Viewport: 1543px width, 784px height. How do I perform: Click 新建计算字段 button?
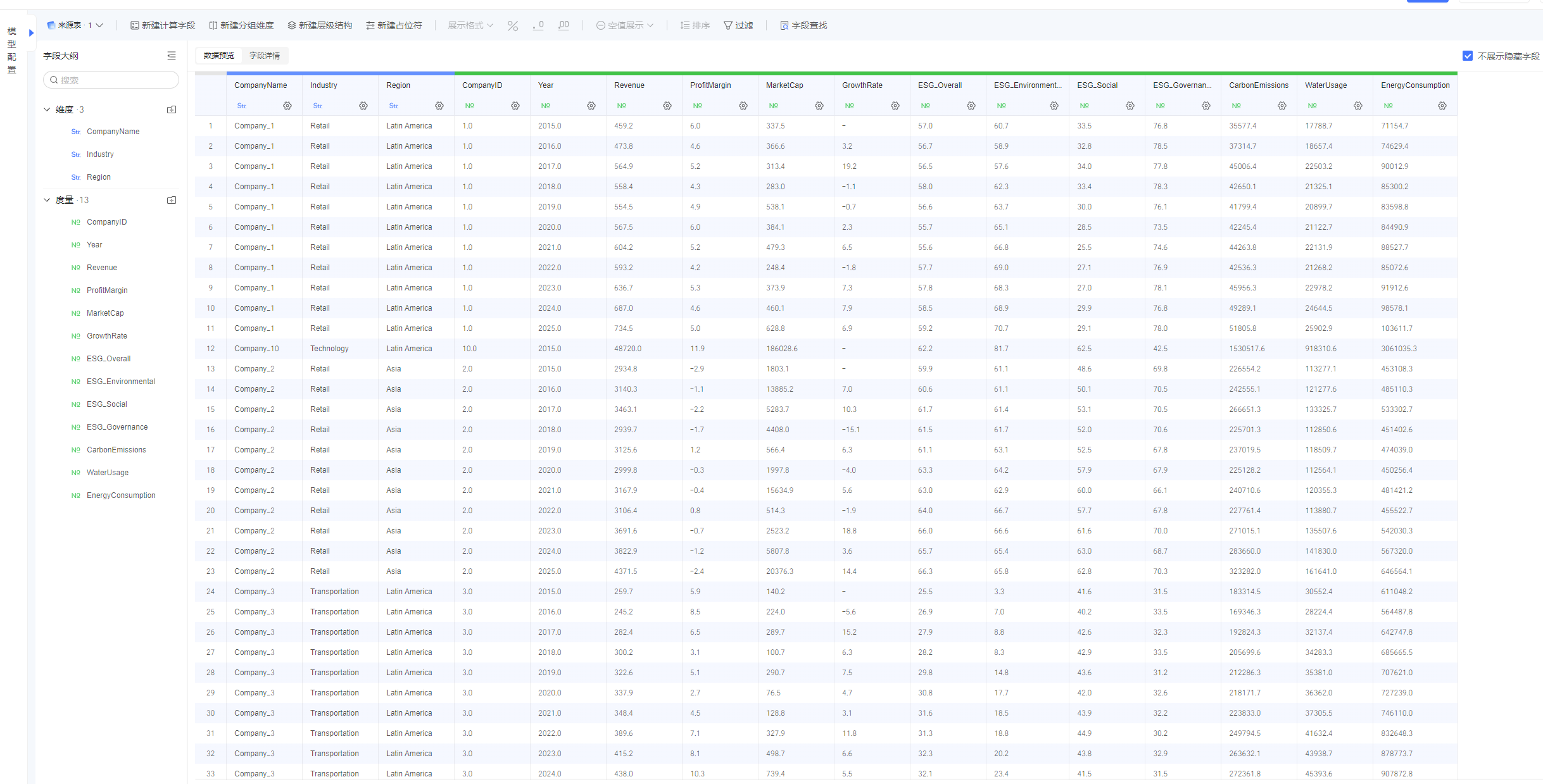coord(163,25)
